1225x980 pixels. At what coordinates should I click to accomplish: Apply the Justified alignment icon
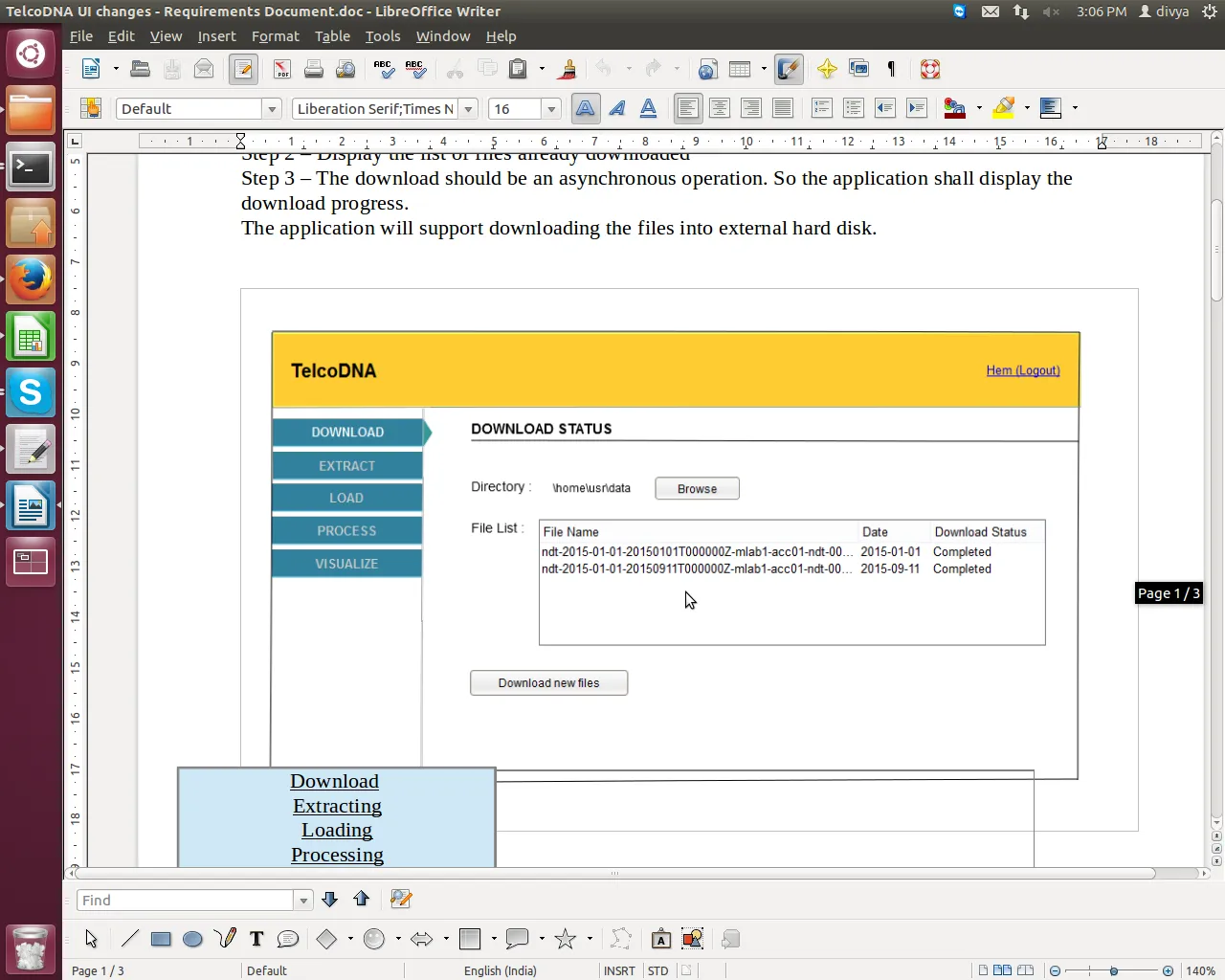(x=782, y=108)
